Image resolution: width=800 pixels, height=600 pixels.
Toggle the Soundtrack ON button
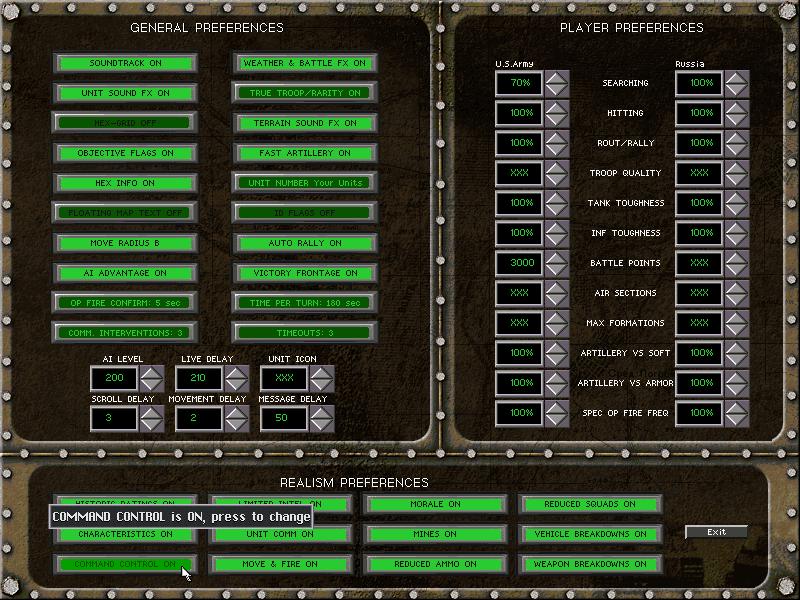tap(125, 63)
